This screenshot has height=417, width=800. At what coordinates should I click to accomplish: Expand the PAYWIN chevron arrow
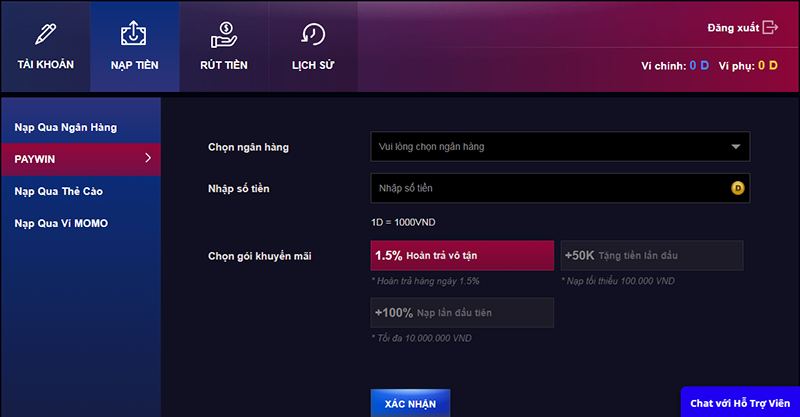click(148, 158)
